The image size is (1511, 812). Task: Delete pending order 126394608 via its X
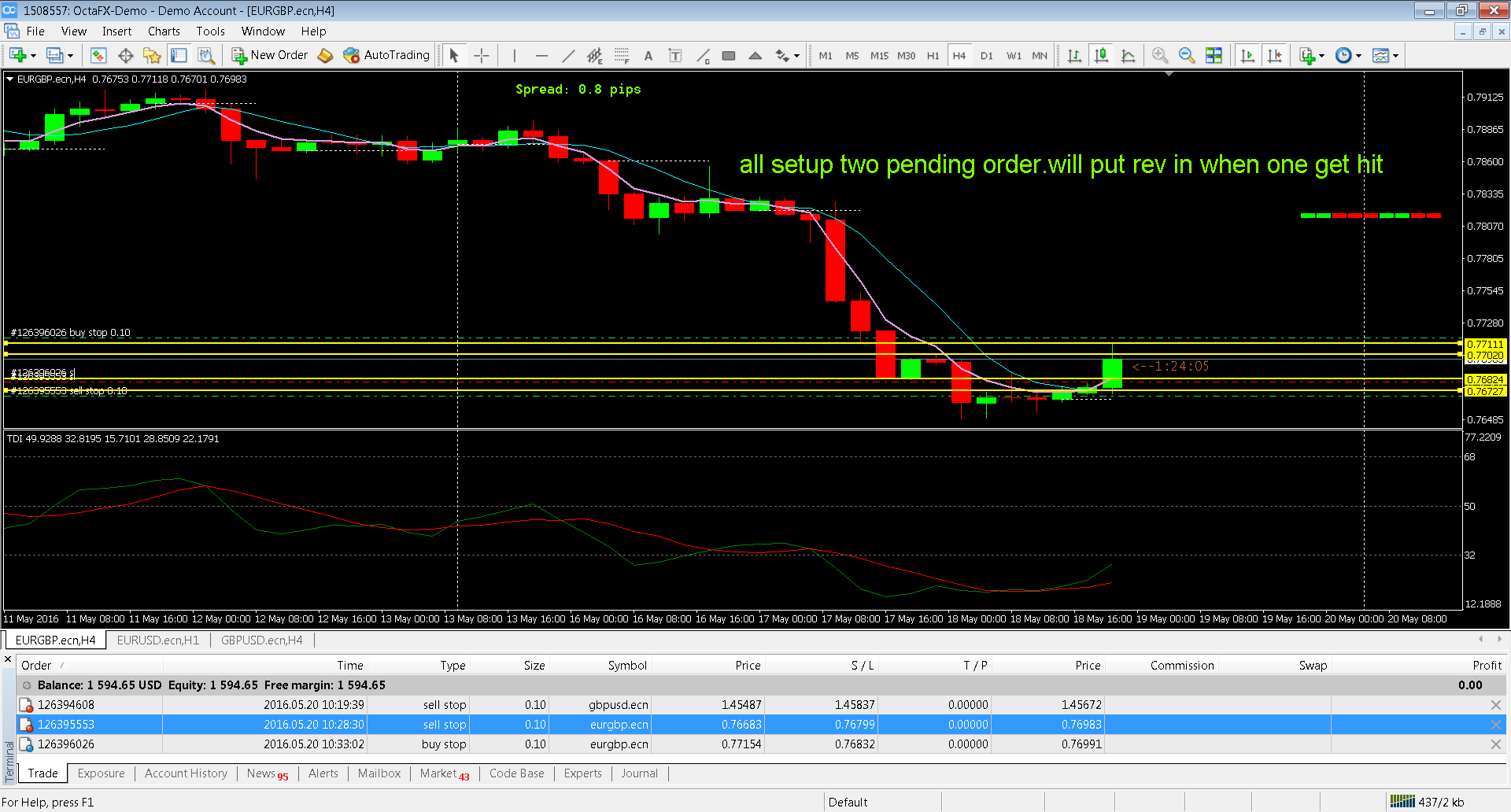coord(1495,705)
